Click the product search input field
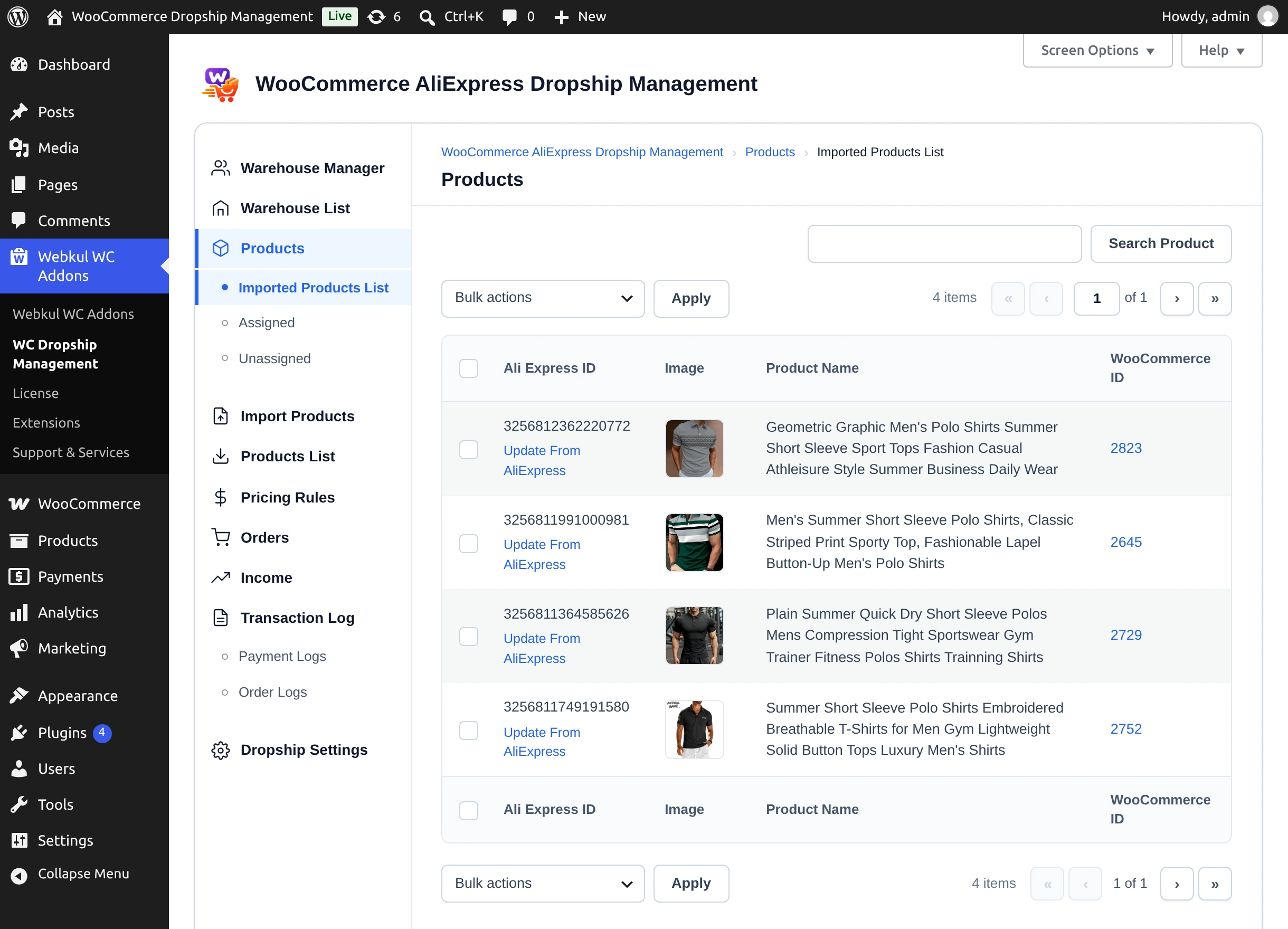This screenshot has height=929, width=1288. [x=944, y=244]
